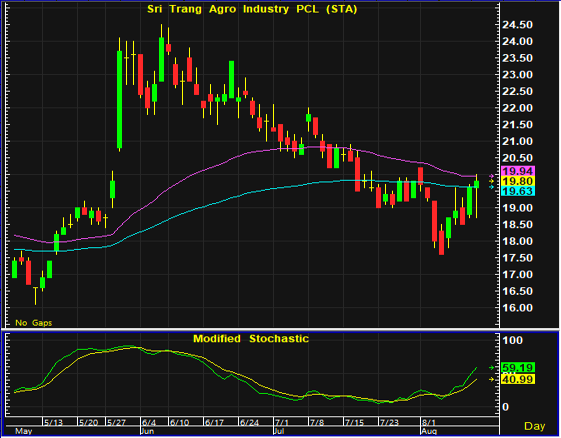Click the cyan 19.63 price label
561x438 pixels.
tap(518, 191)
